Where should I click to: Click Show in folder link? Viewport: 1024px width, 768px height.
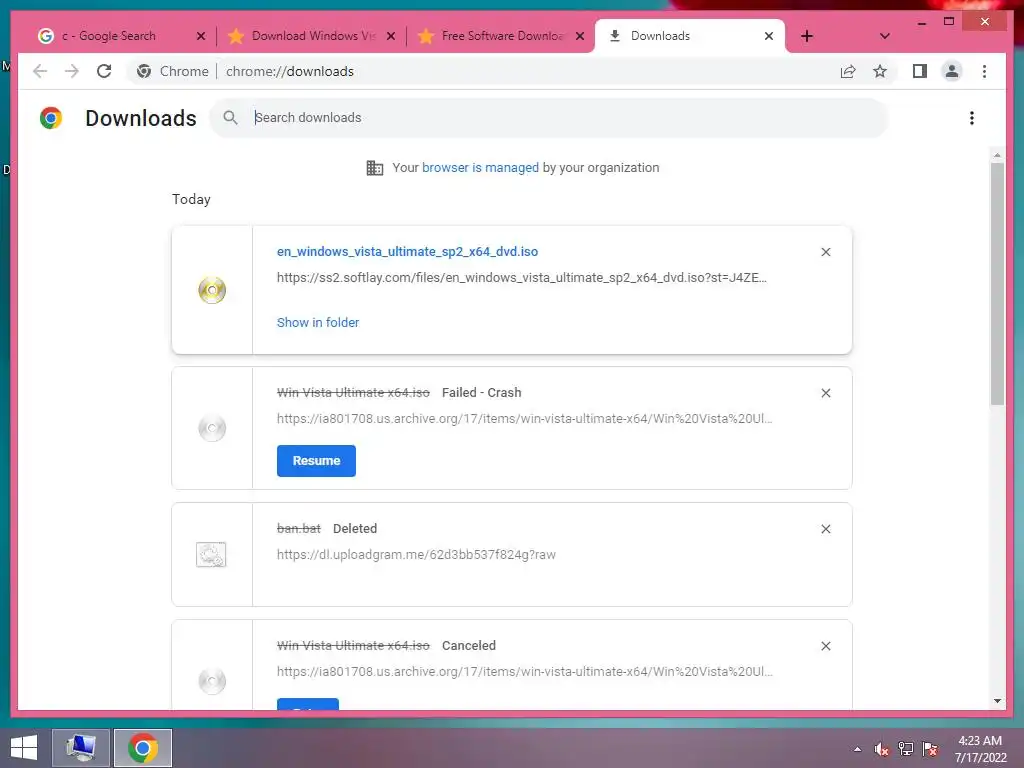318,323
